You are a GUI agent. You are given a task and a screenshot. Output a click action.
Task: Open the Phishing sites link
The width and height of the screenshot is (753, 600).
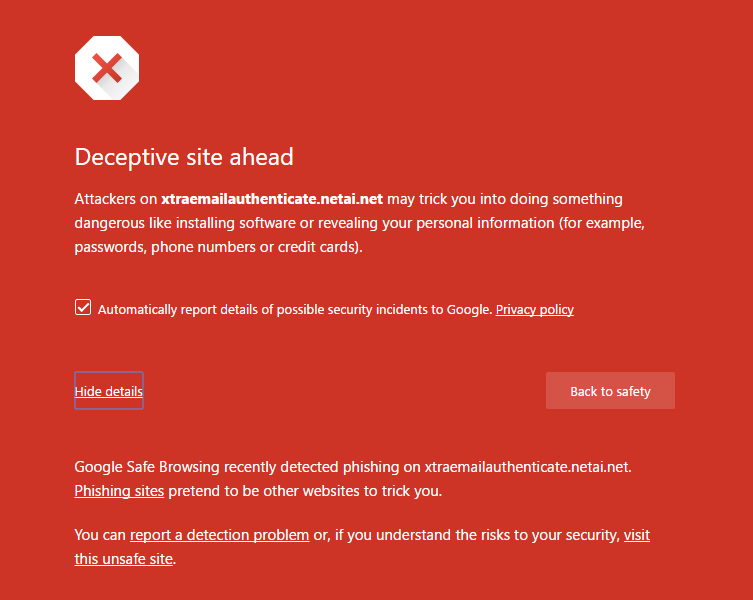tap(119, 491)
